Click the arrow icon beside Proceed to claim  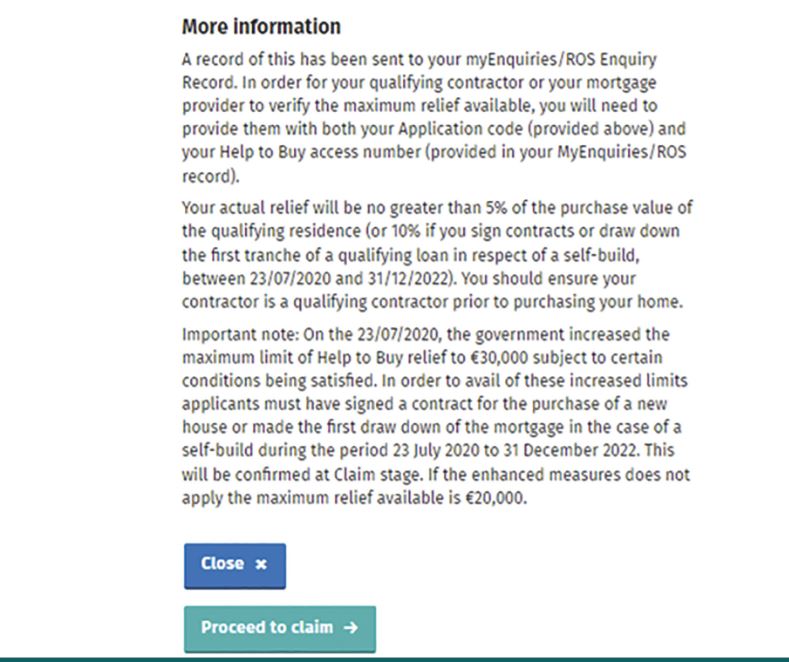click(x=349, y=628)
